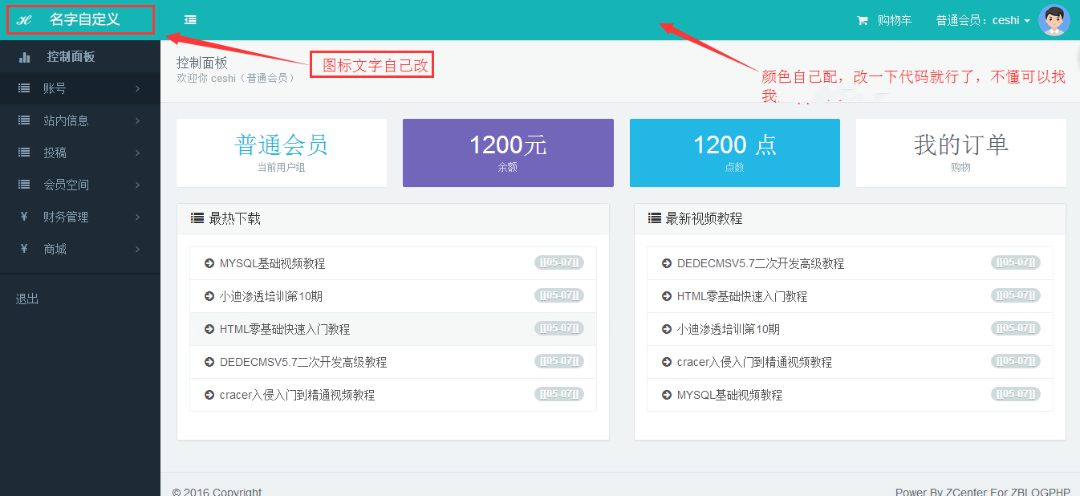Click the user avatar picture

pyautogui.click(x=1054, y=20)
